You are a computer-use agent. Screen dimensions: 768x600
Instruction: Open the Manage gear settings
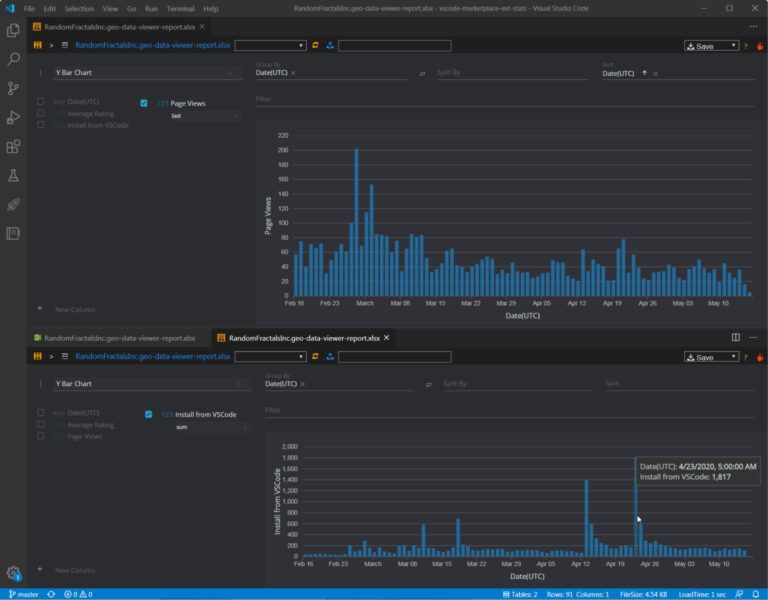coord(13,572)
